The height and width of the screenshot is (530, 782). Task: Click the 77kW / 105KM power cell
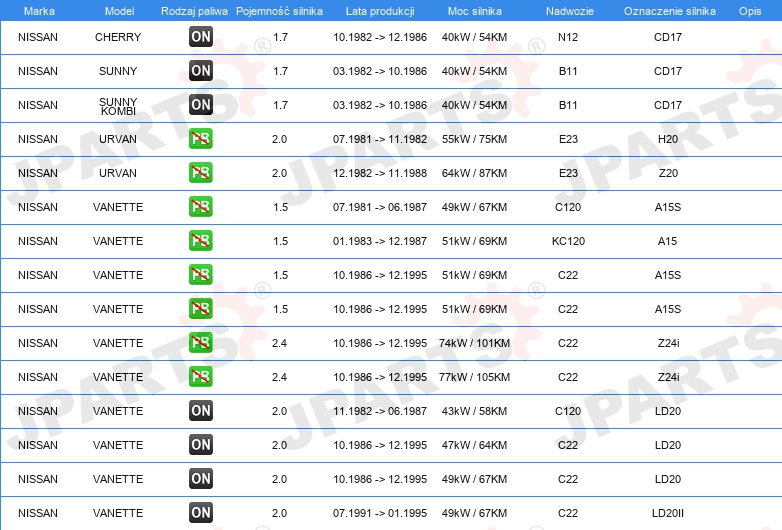[474, 377]
